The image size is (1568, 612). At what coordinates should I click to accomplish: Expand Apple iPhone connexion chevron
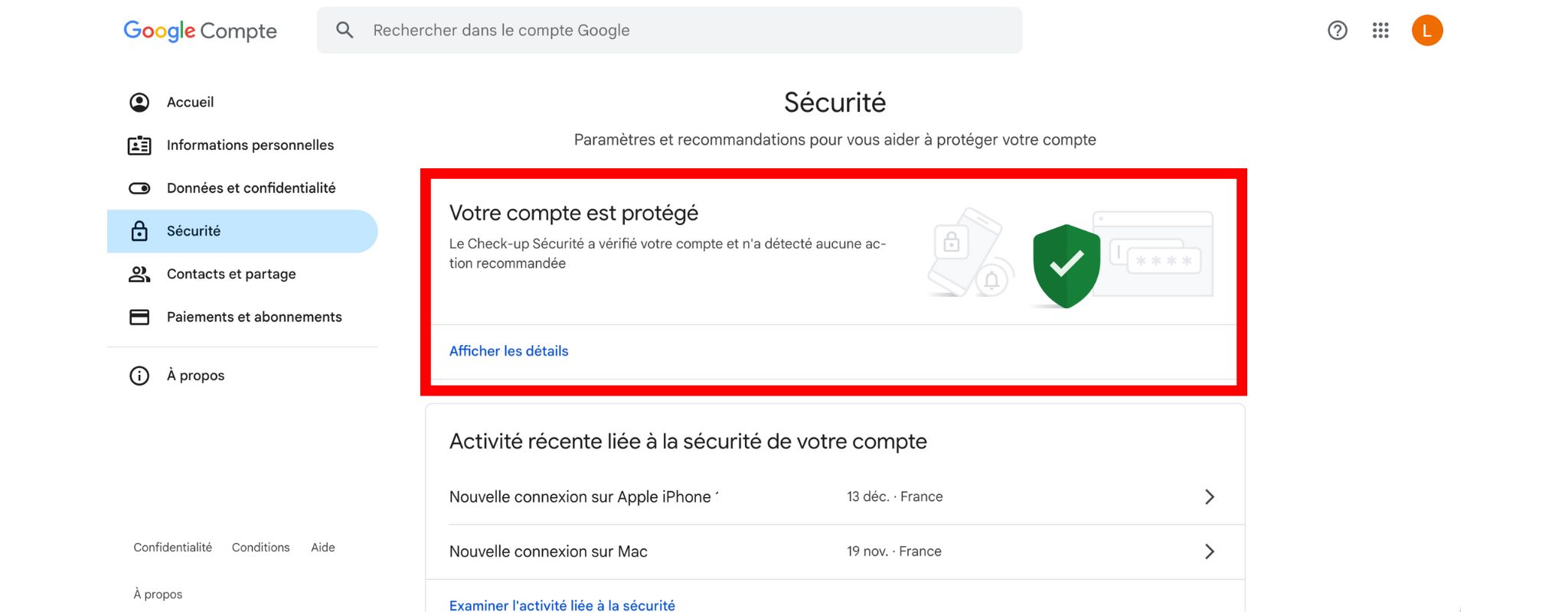pyautogui.click(x=1209, y=497)
